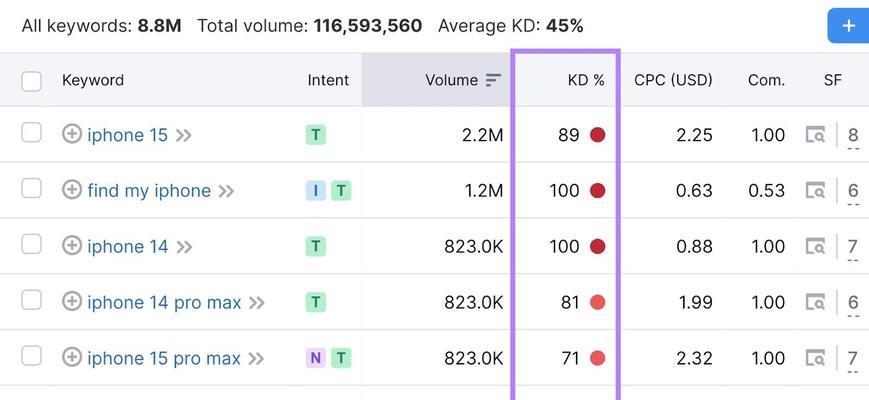The width and height of the screenshot is (869, 400).
Task: Click the KD dot for iphone 15 pro max
Action: (x=597, y=358)
